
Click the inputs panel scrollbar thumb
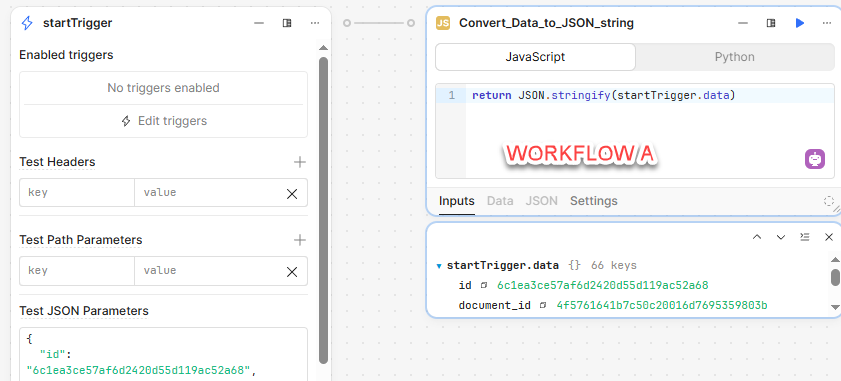(835, 277)
